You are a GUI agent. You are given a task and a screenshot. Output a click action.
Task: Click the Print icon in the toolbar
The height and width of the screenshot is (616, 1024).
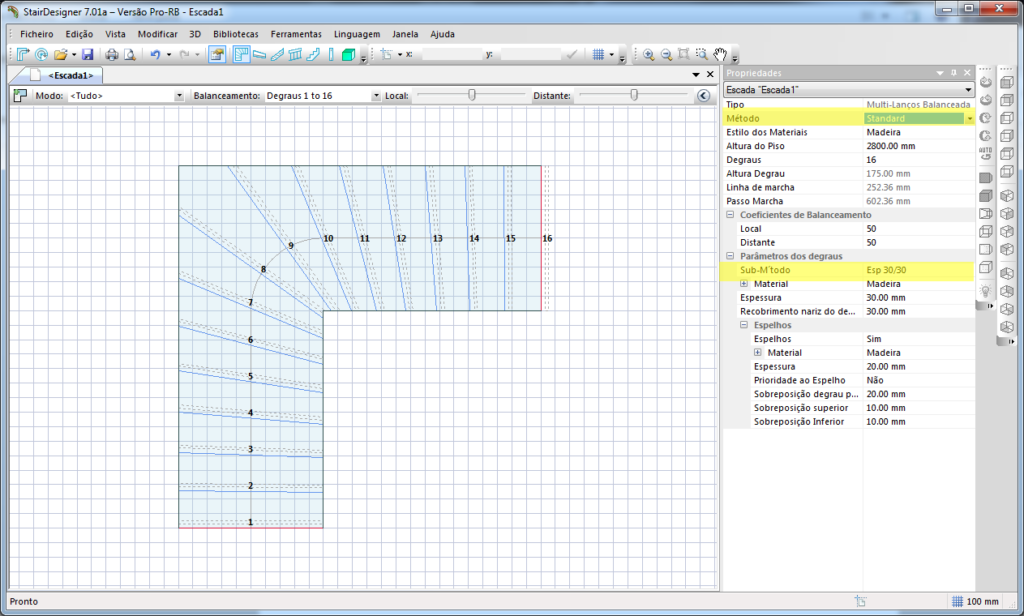tap(112, 54)
